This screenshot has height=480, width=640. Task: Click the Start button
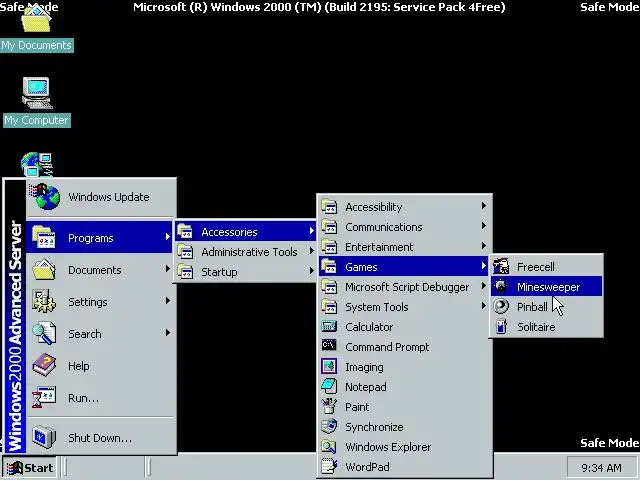[x=29, y=467]
